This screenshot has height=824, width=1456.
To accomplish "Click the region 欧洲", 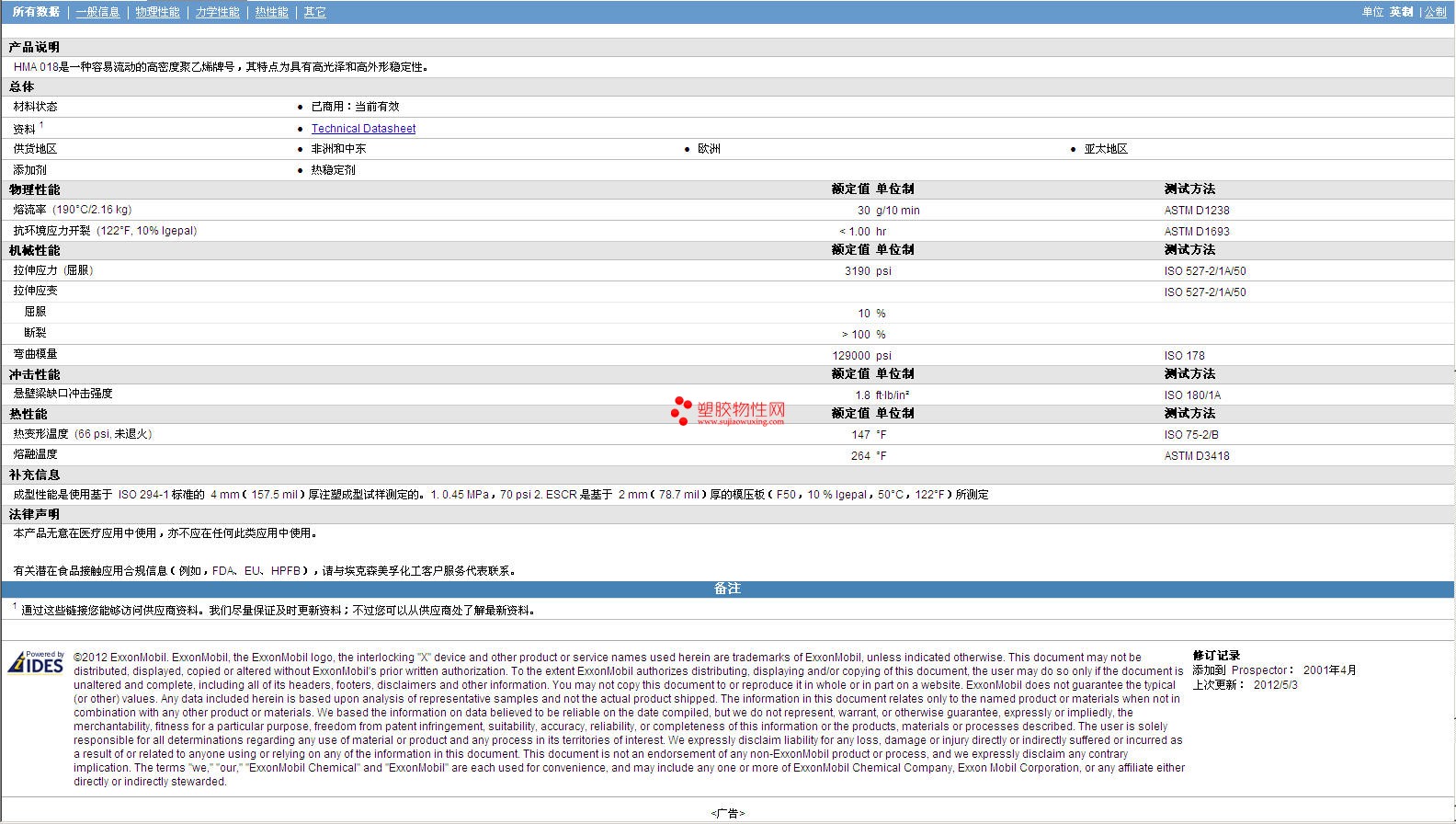I will tap(709, 149).
